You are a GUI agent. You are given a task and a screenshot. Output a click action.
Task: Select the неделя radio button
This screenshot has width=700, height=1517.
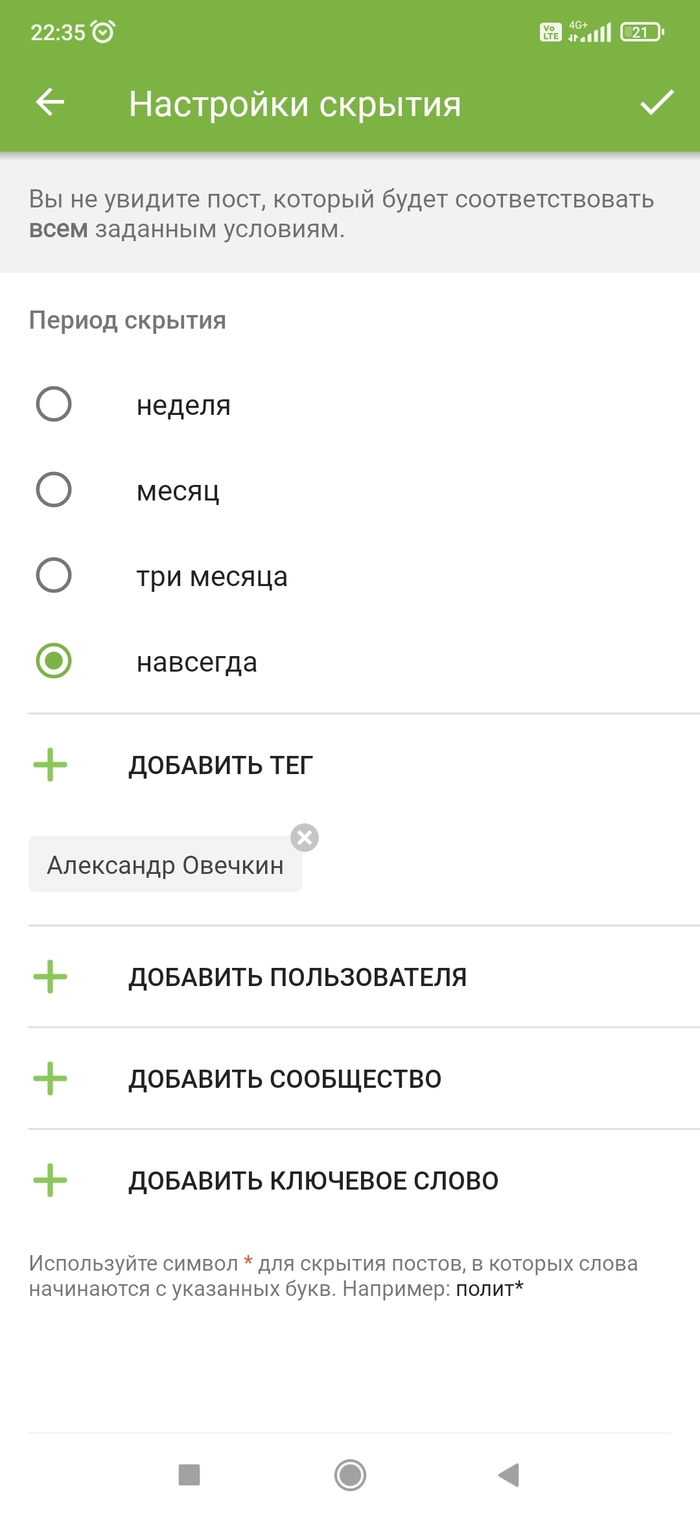pos(54,405)
